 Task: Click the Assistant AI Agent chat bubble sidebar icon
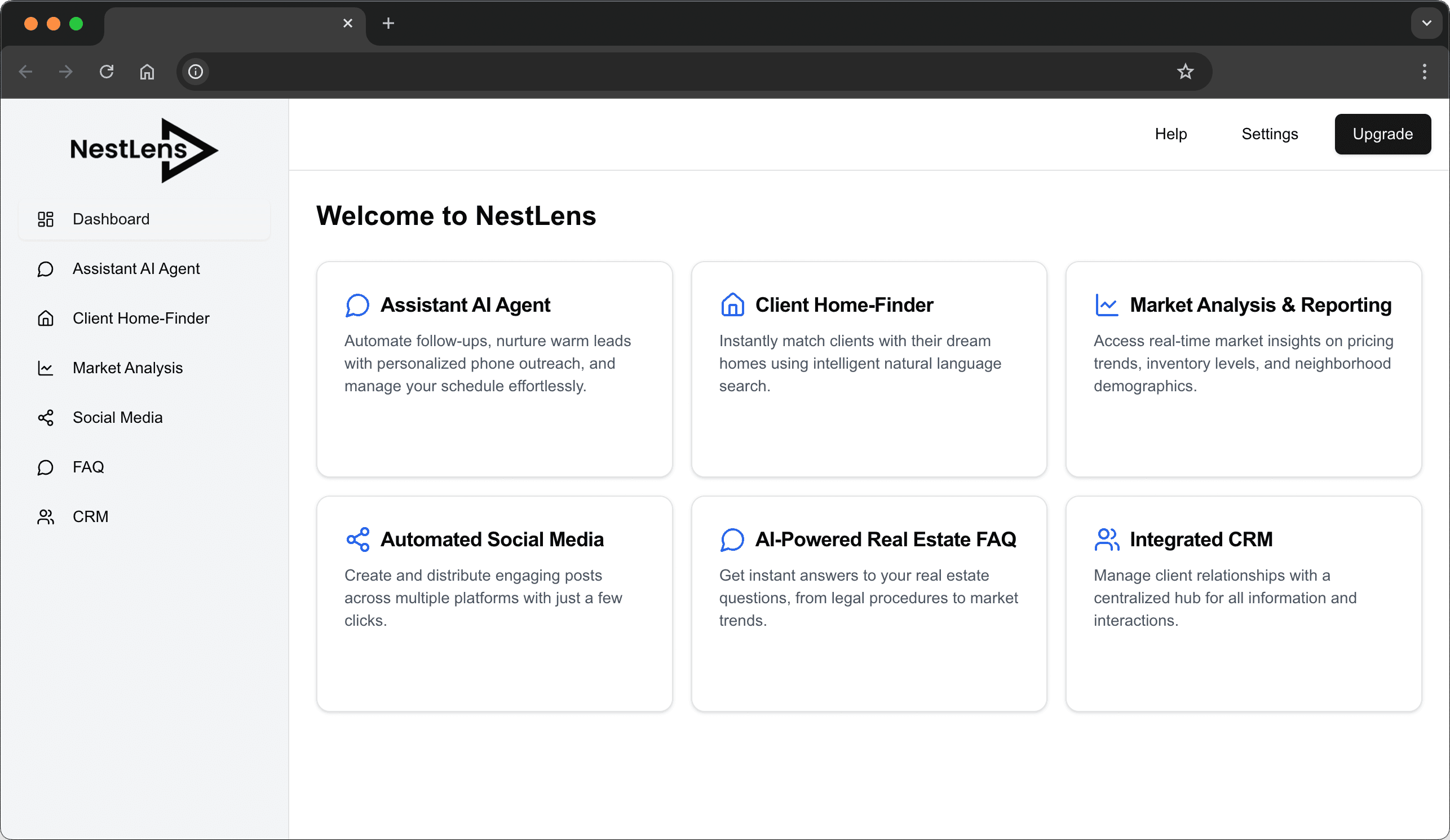(46, 269)
